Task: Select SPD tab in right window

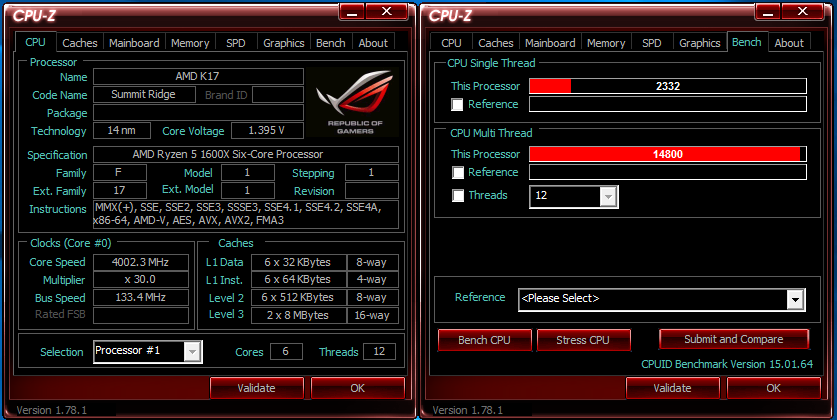Action: (x=651, y=43)
